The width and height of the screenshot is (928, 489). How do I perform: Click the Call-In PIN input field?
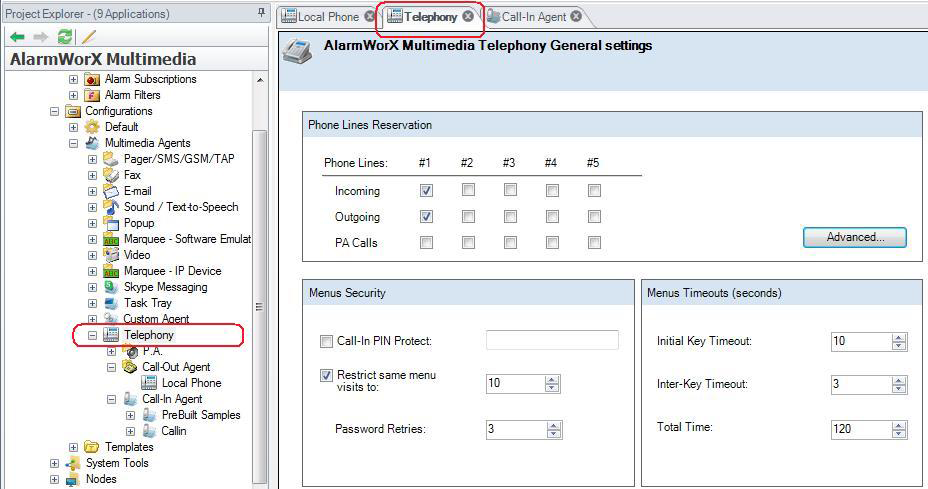pyautogui.click(x=552, y=341)
